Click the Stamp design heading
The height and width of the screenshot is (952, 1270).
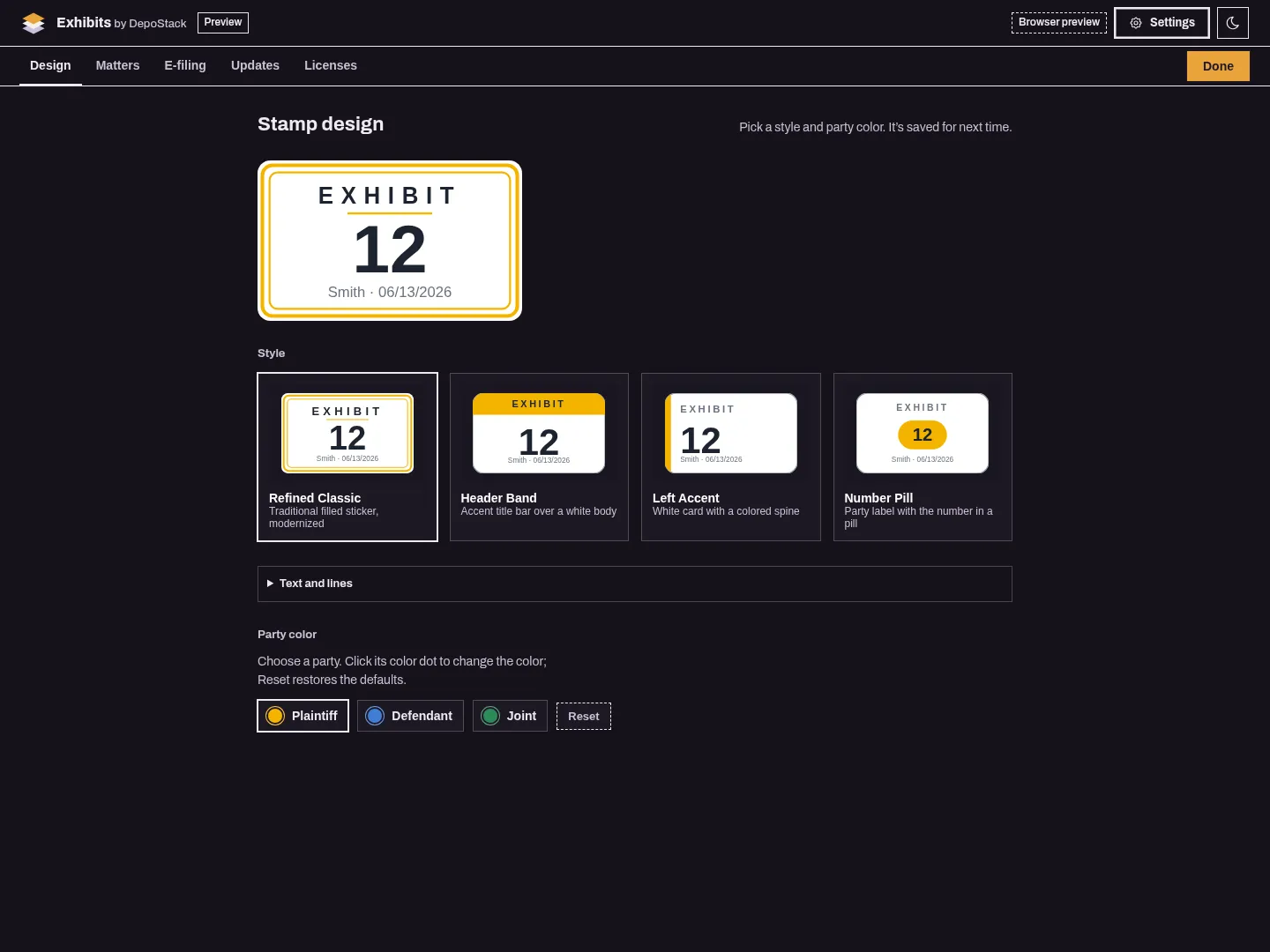click(320, 124)
